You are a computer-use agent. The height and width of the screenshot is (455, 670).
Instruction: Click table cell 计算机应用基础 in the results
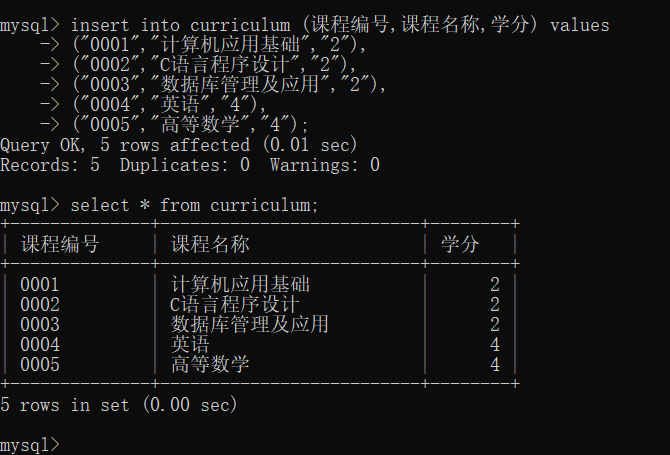(x=240, y=285)
